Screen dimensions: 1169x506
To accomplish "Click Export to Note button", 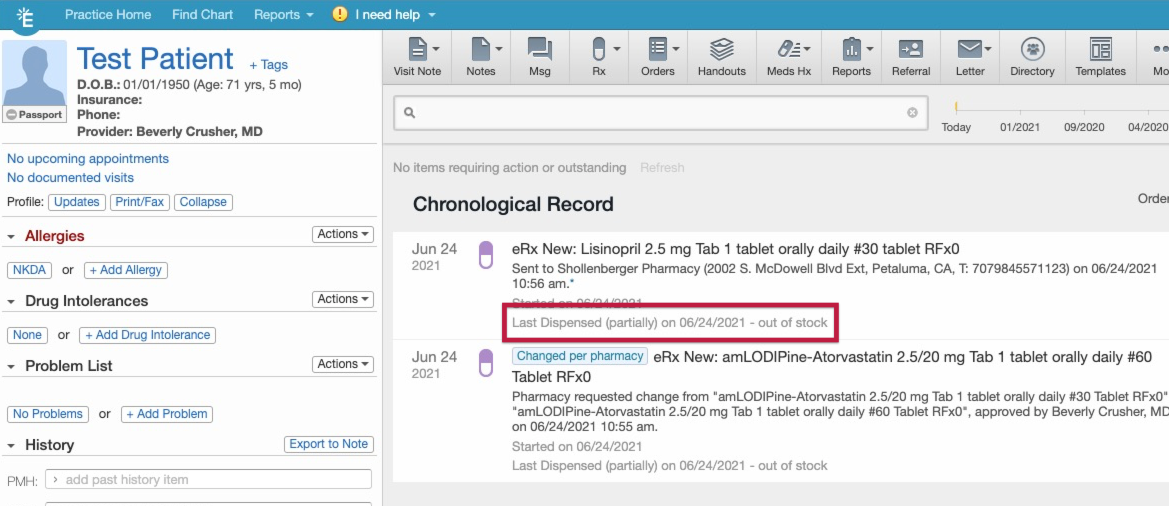I will coord(328,444).
